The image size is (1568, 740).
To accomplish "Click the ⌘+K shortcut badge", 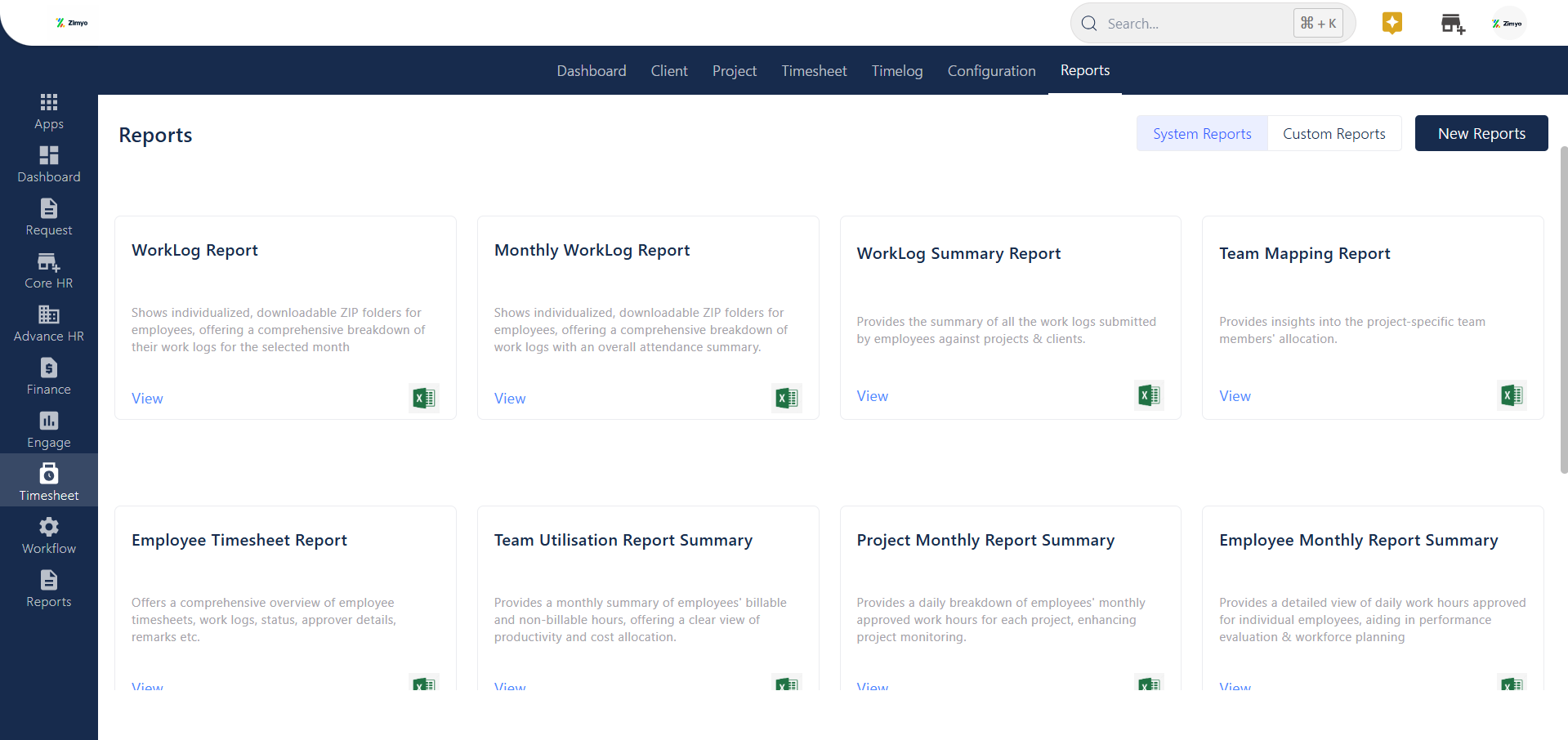I will tap(1318, 23).
